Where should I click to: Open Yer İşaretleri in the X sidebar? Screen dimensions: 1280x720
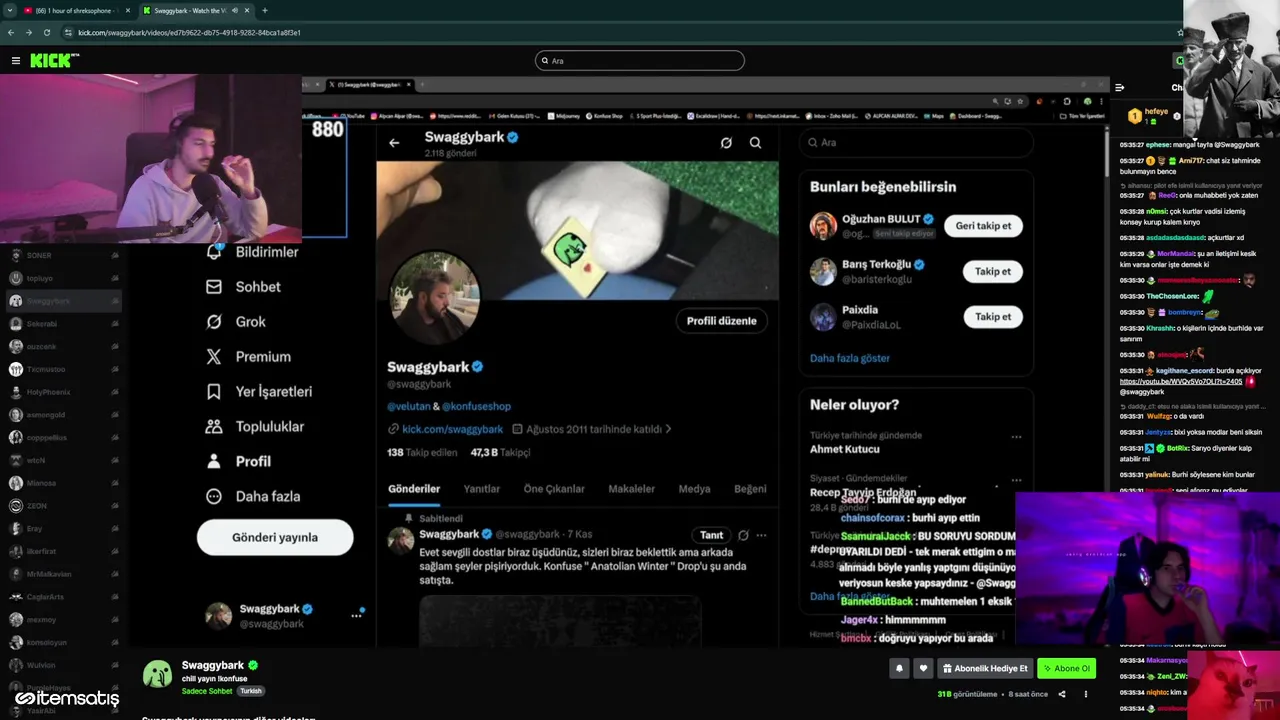(x=259, y=392)
